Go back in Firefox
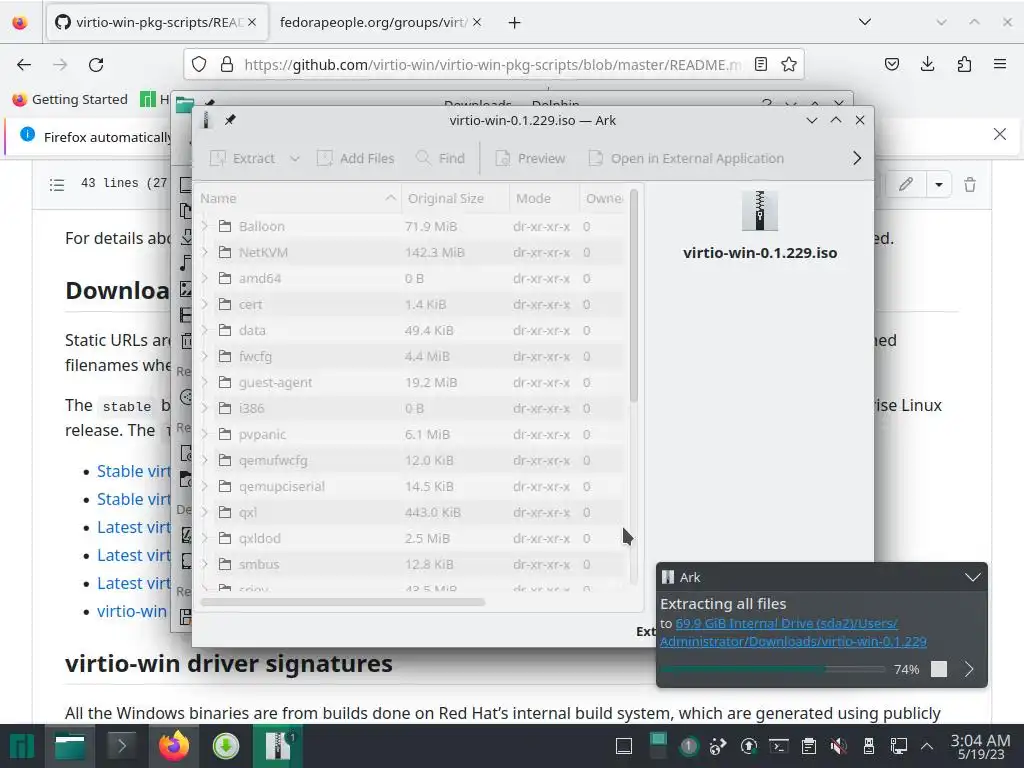This screenshot has width=1024, height=768. (24, 65)
